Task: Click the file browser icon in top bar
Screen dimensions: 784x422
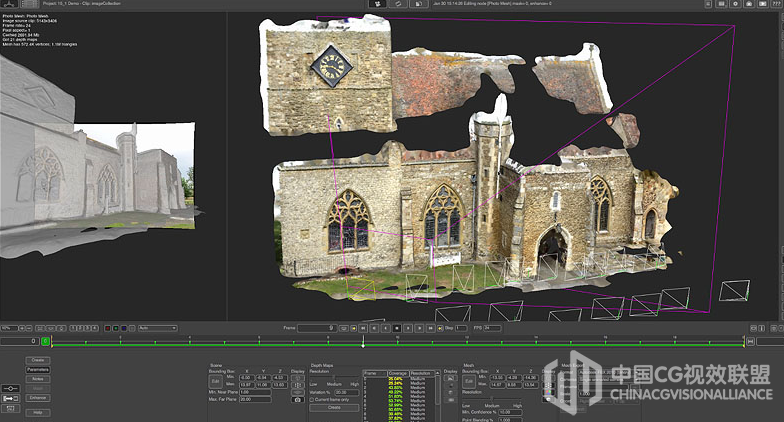Action: pyautogui.click(x=418, y=4)
